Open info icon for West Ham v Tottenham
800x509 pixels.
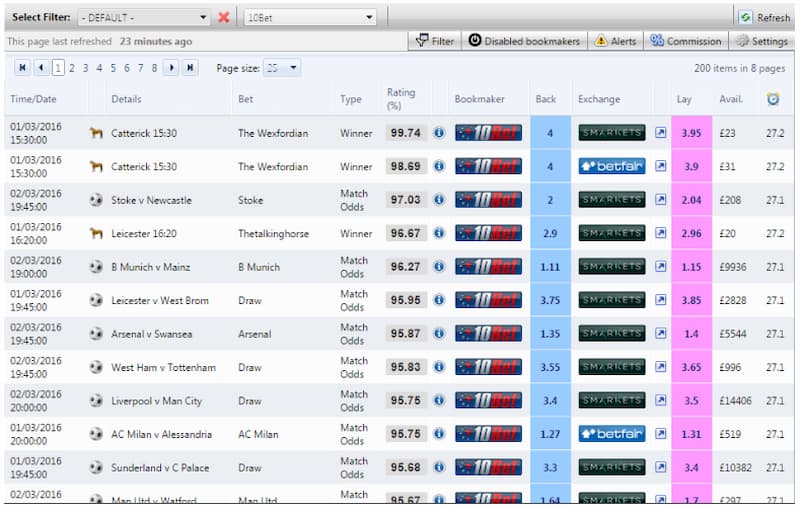point(439,367)
